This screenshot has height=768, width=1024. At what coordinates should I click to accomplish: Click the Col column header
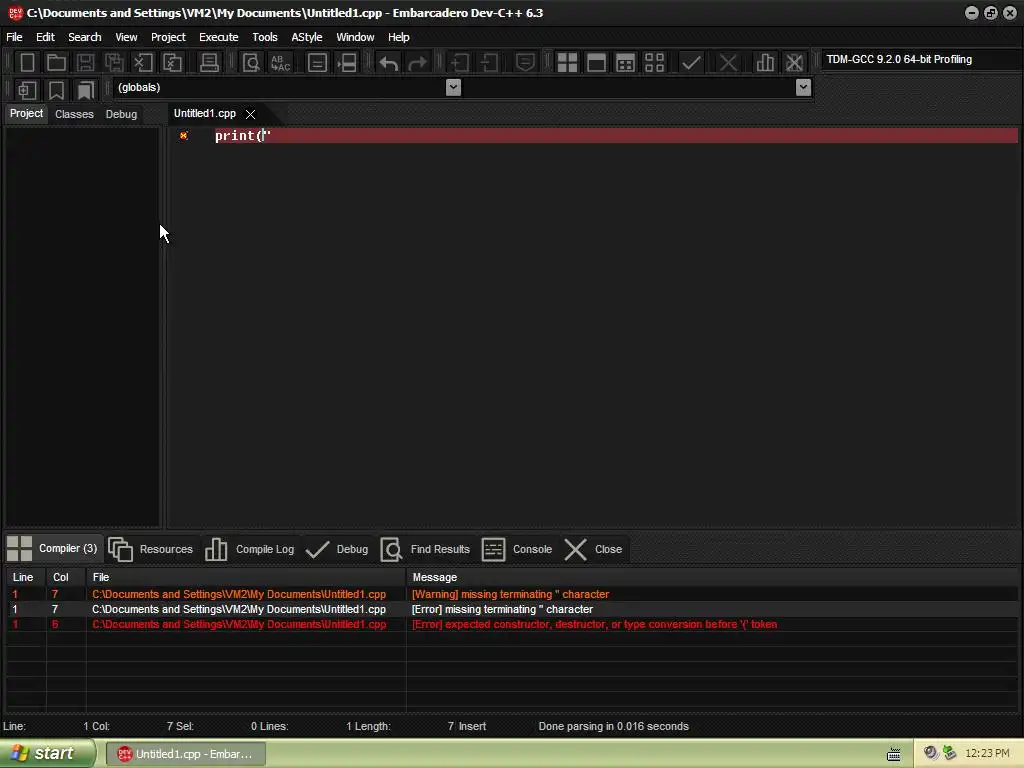[66, 577]
